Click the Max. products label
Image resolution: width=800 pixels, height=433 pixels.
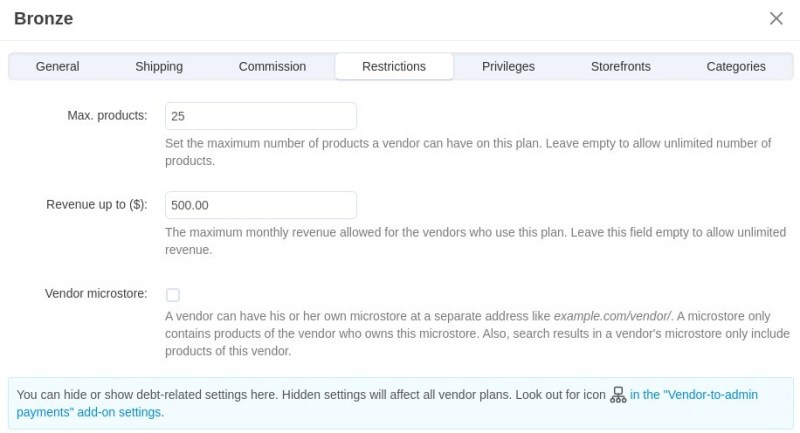coord(107,116)
